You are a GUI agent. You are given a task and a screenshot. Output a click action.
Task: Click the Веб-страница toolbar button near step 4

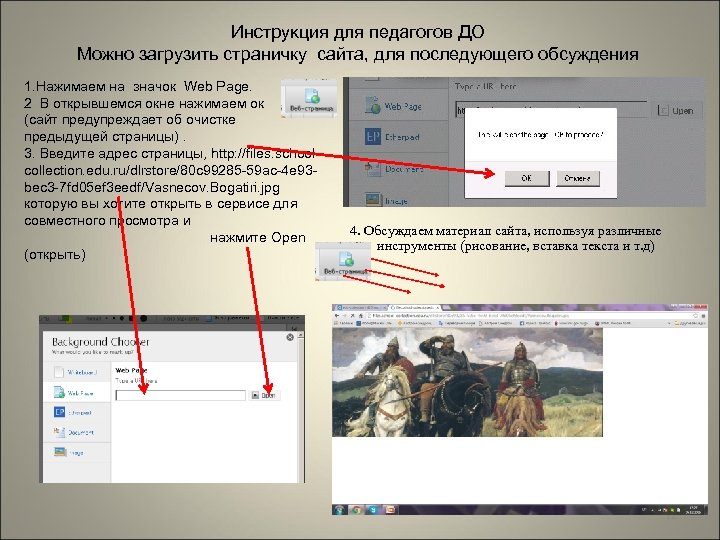(x=344, y=263)
